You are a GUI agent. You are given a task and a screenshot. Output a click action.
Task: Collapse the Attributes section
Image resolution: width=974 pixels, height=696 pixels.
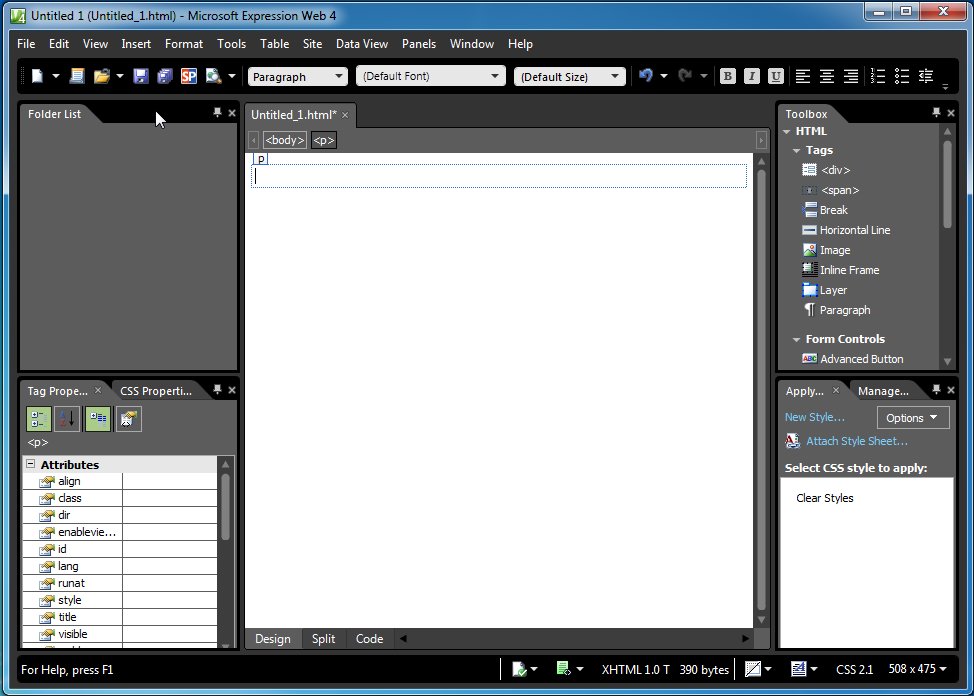(x=30, y=464)
